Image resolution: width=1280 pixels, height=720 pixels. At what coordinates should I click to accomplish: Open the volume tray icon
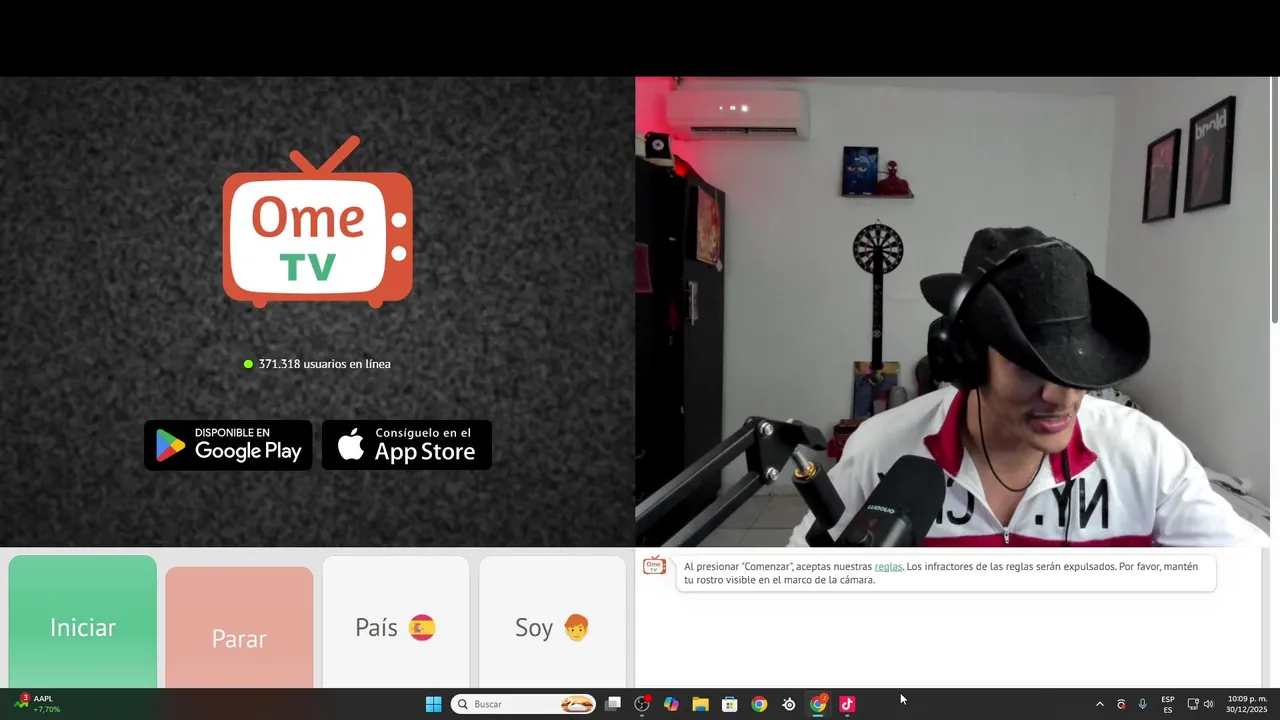(x=1208, y=704)
